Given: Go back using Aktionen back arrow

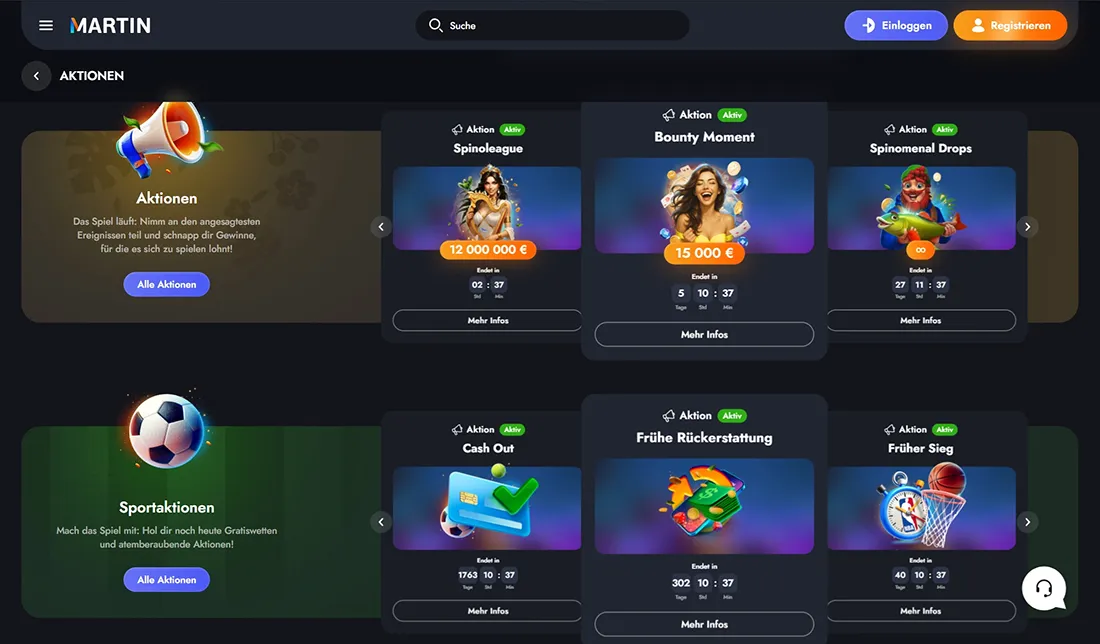Looking at the screenshot, I should 36,76.
